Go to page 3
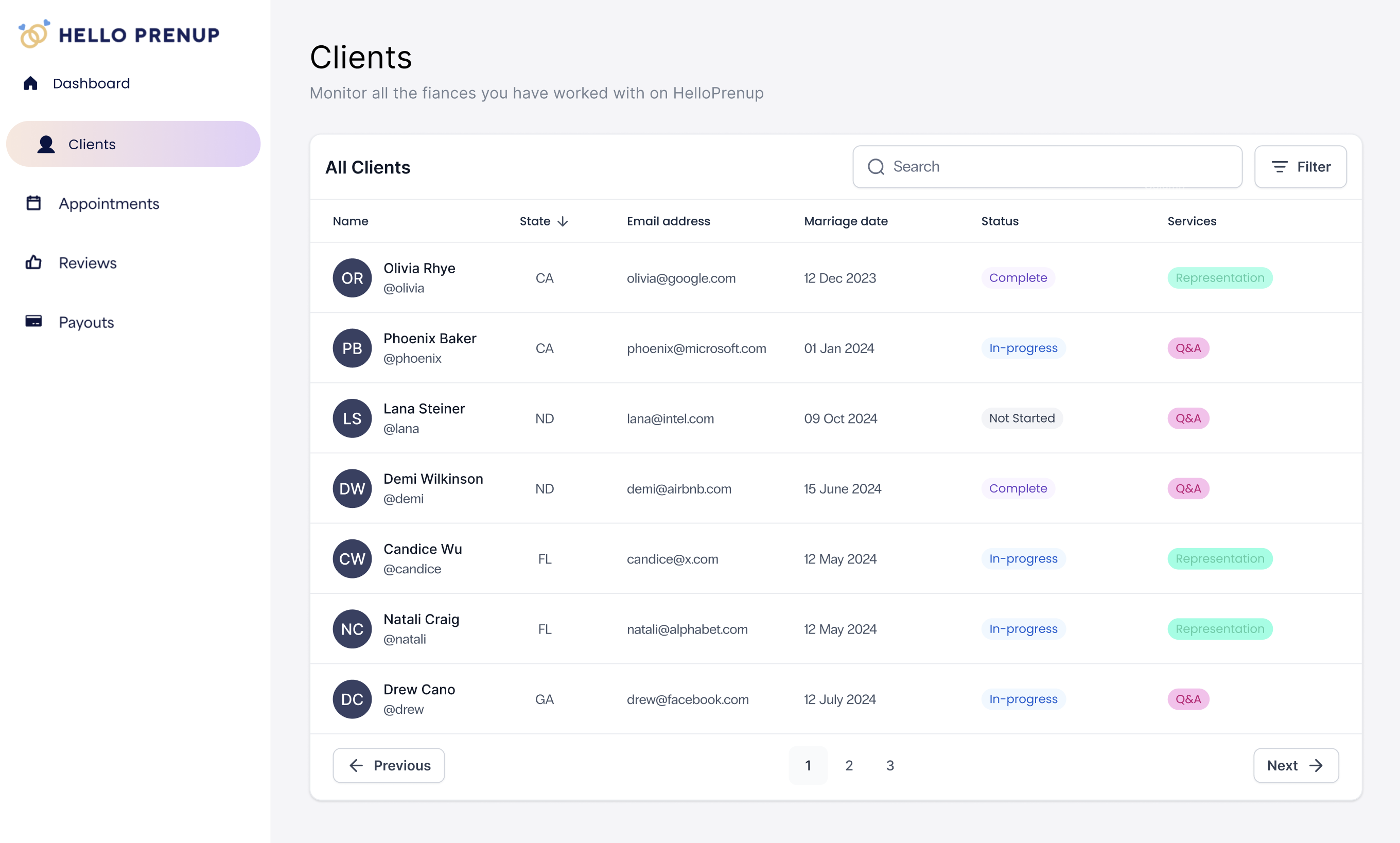1400x843 pixels. coord(890,765)
